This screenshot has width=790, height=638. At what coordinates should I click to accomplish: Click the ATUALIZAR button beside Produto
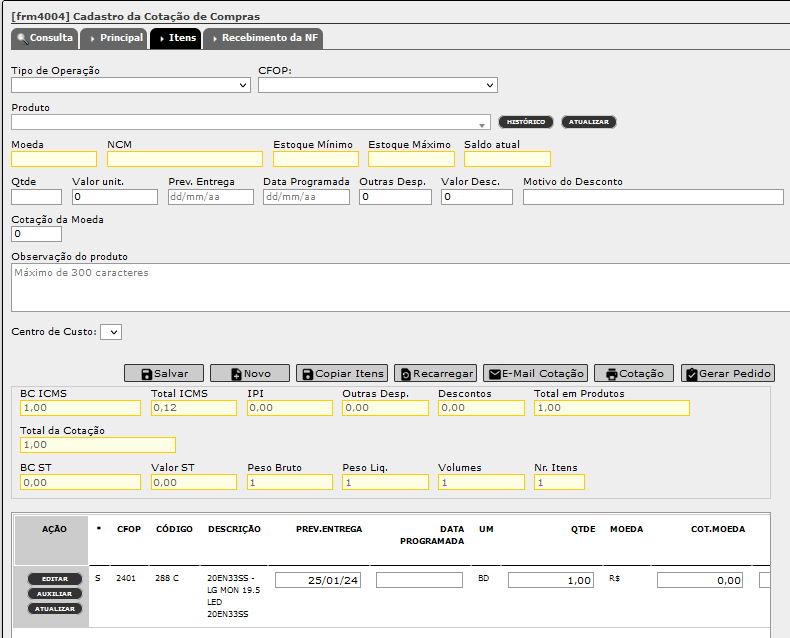tap(588, 122)
